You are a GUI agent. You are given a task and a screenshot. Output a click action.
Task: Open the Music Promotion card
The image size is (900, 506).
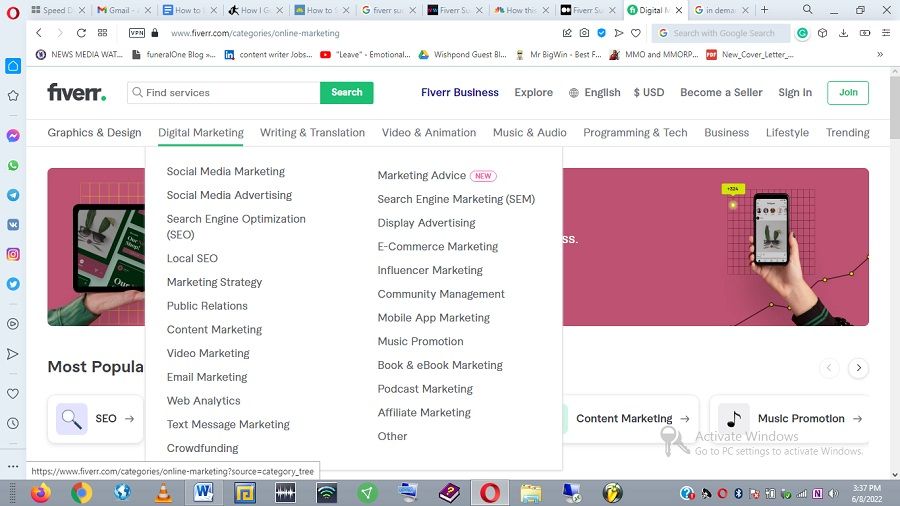tap(790, 419)
